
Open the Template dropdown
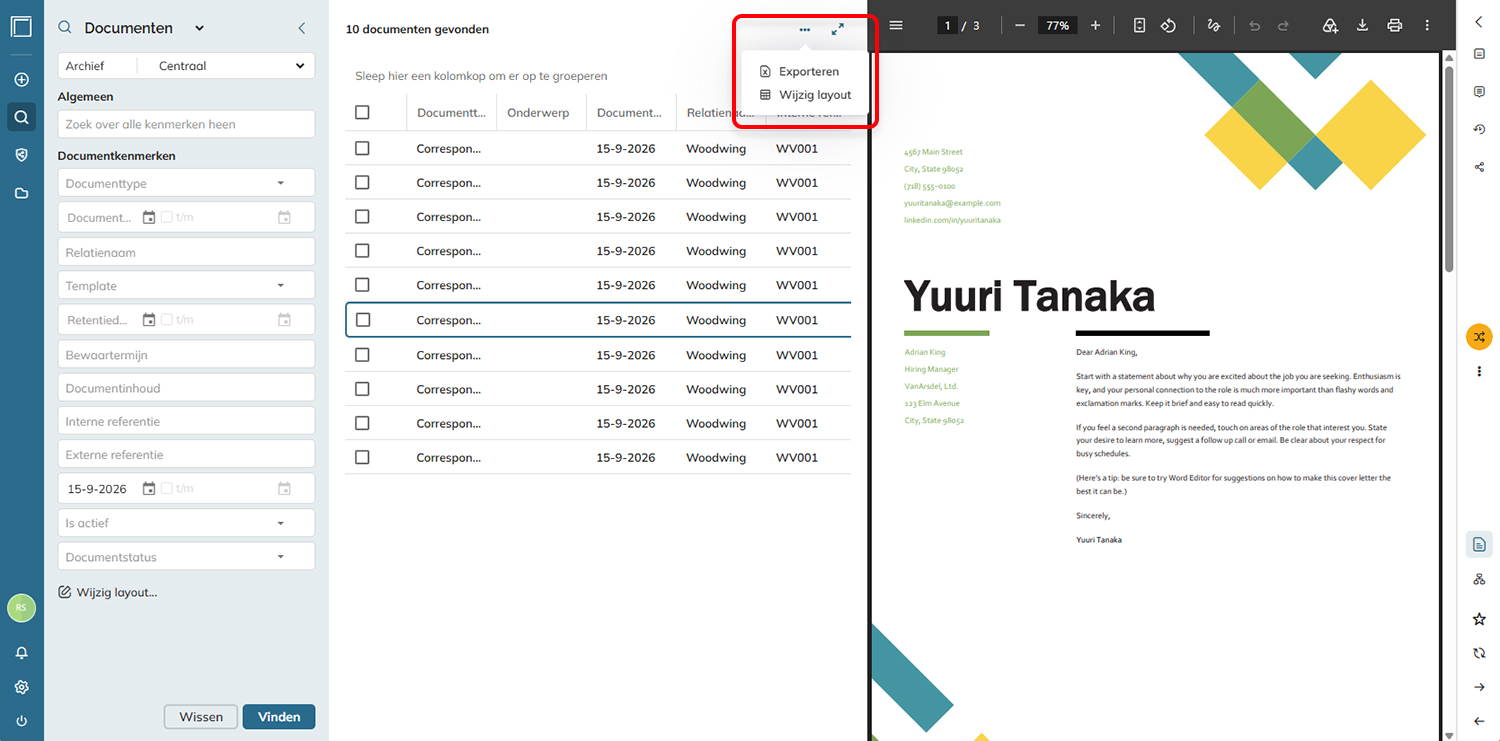(x=186, y=286)
